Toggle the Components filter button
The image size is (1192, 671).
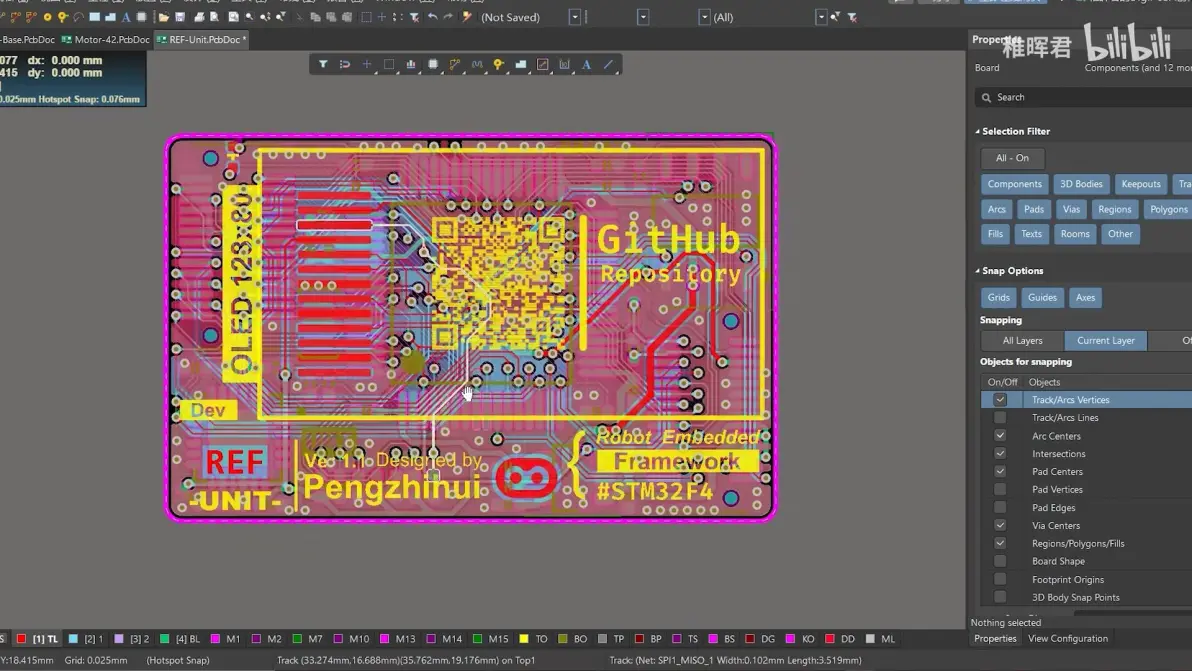[x=1014, y=184]
